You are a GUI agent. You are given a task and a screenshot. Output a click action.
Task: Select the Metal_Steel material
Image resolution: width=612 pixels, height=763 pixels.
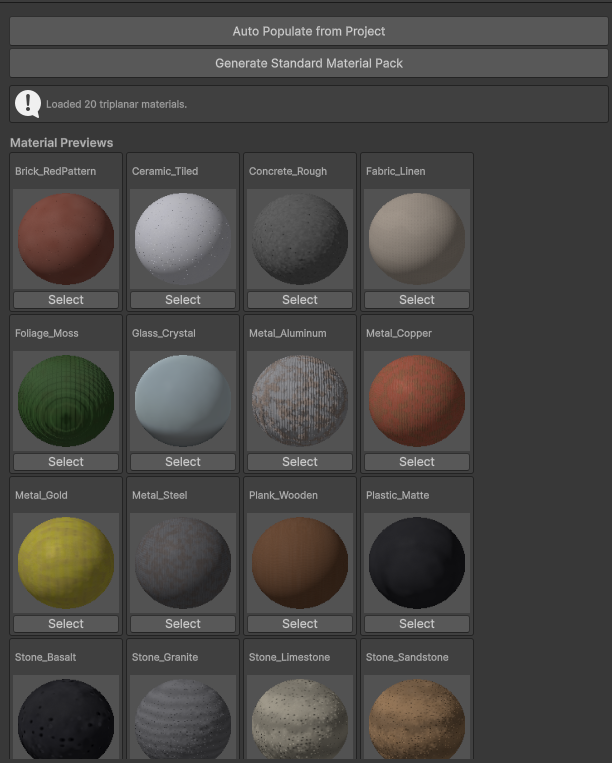pos(183,624)
